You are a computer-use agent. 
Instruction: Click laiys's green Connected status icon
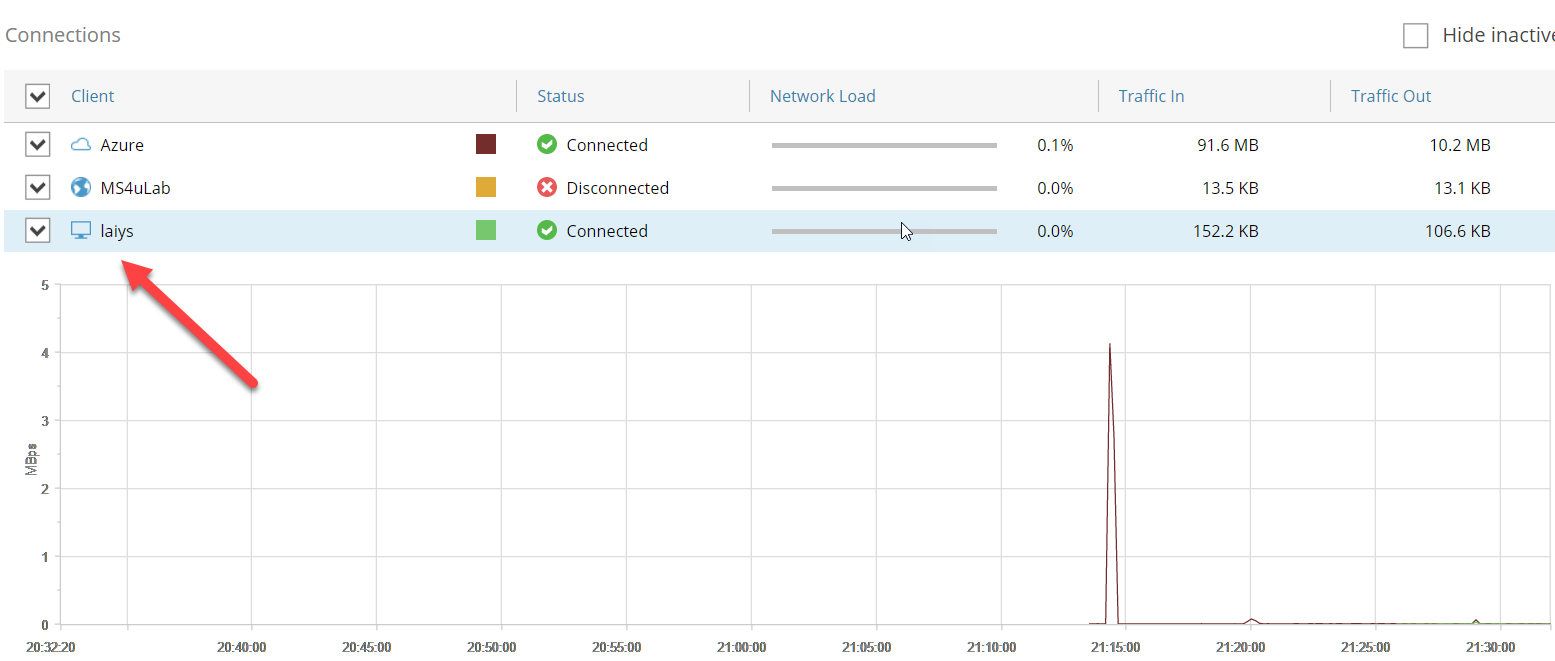[547, 231]
